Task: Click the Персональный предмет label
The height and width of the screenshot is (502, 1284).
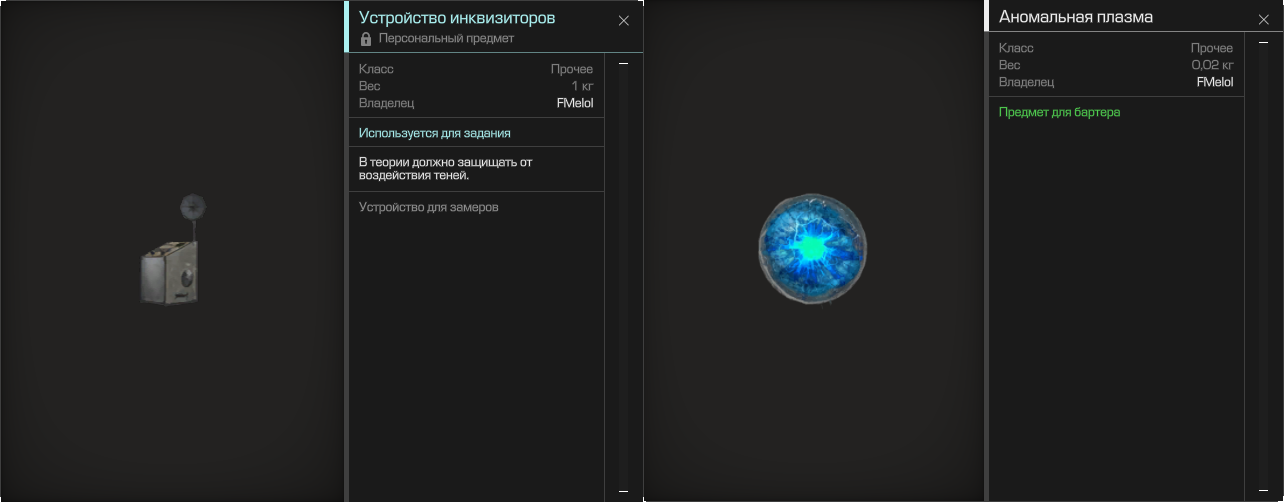Action: (x=446, y=39)
